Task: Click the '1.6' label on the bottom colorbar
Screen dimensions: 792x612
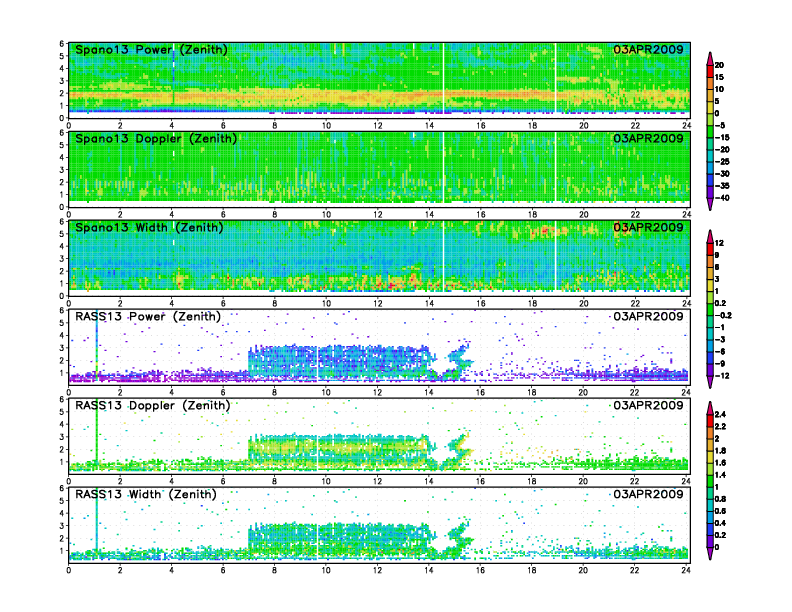Action: click(x=720, y=463)
